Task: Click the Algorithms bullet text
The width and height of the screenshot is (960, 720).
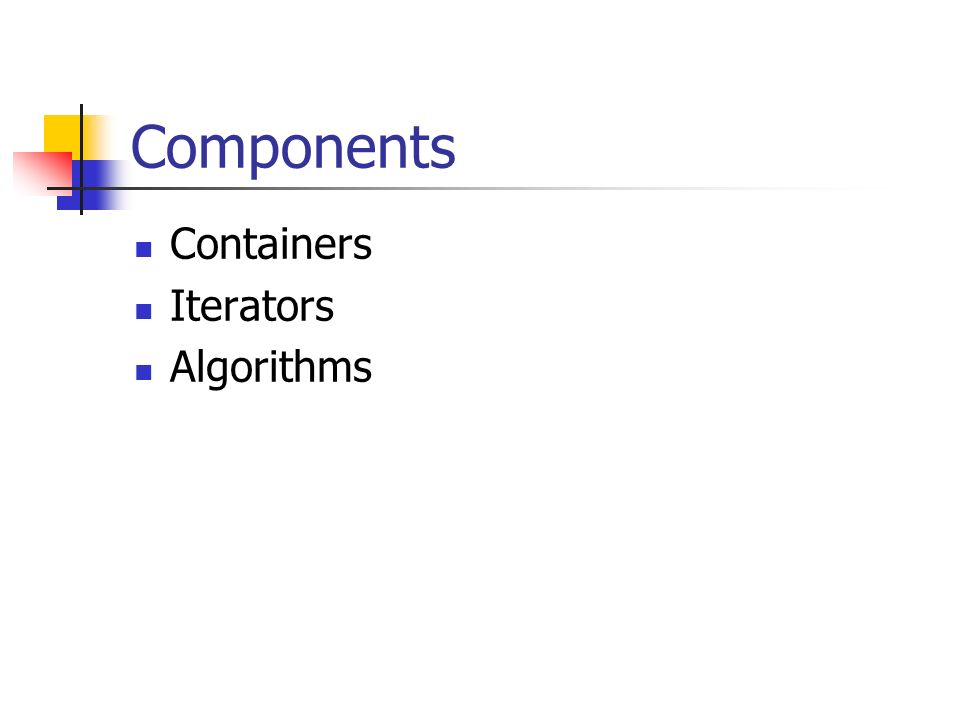Action: 271,367
